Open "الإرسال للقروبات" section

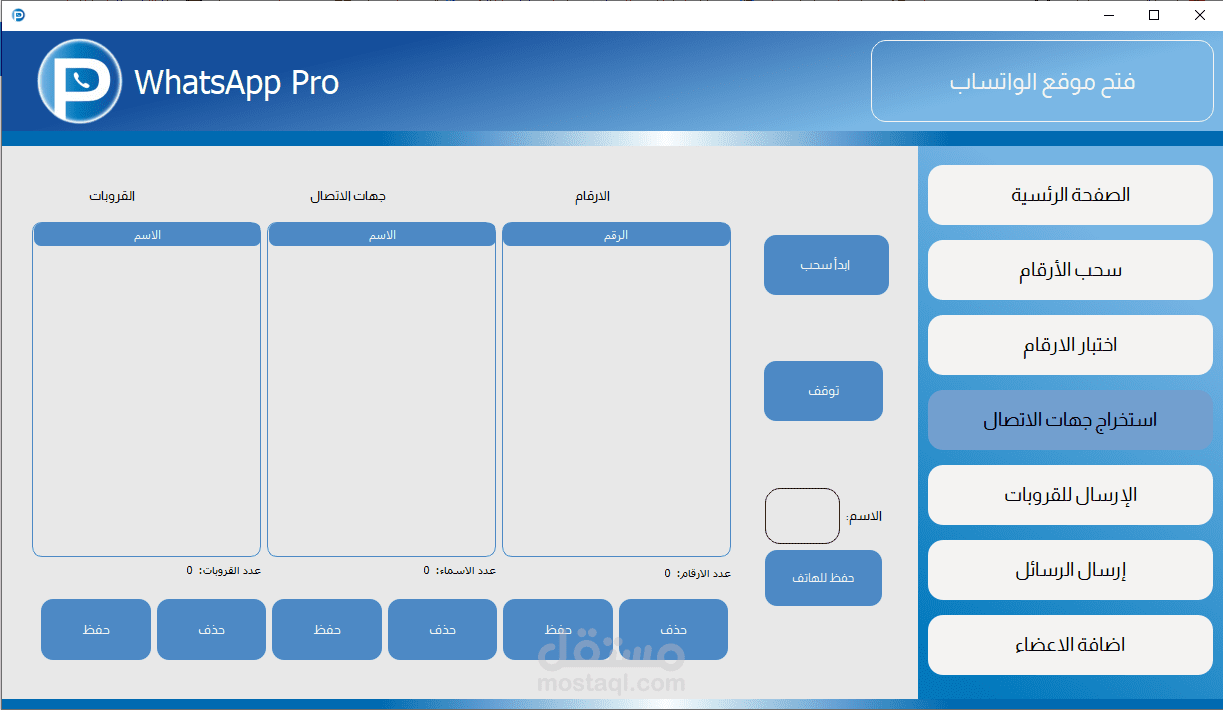click(1070, 495)
